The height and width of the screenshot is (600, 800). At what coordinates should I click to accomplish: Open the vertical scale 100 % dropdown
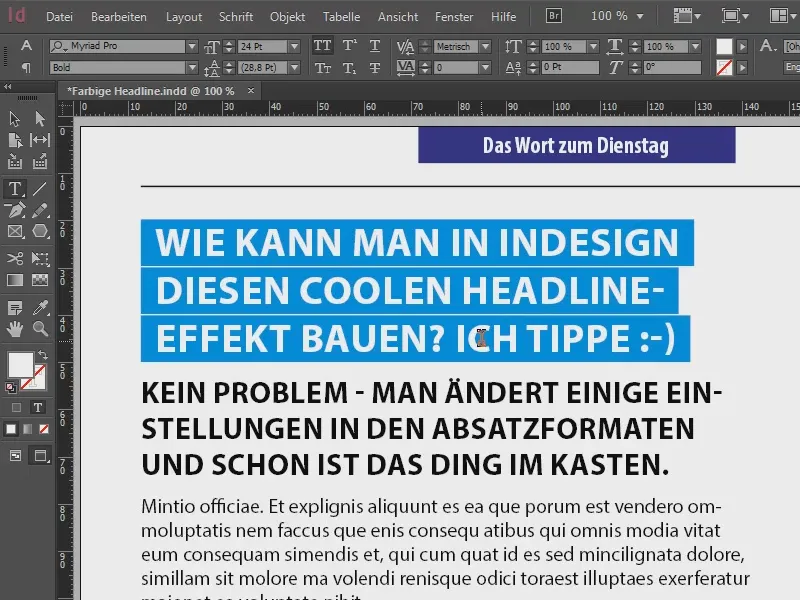pos(593,46)
